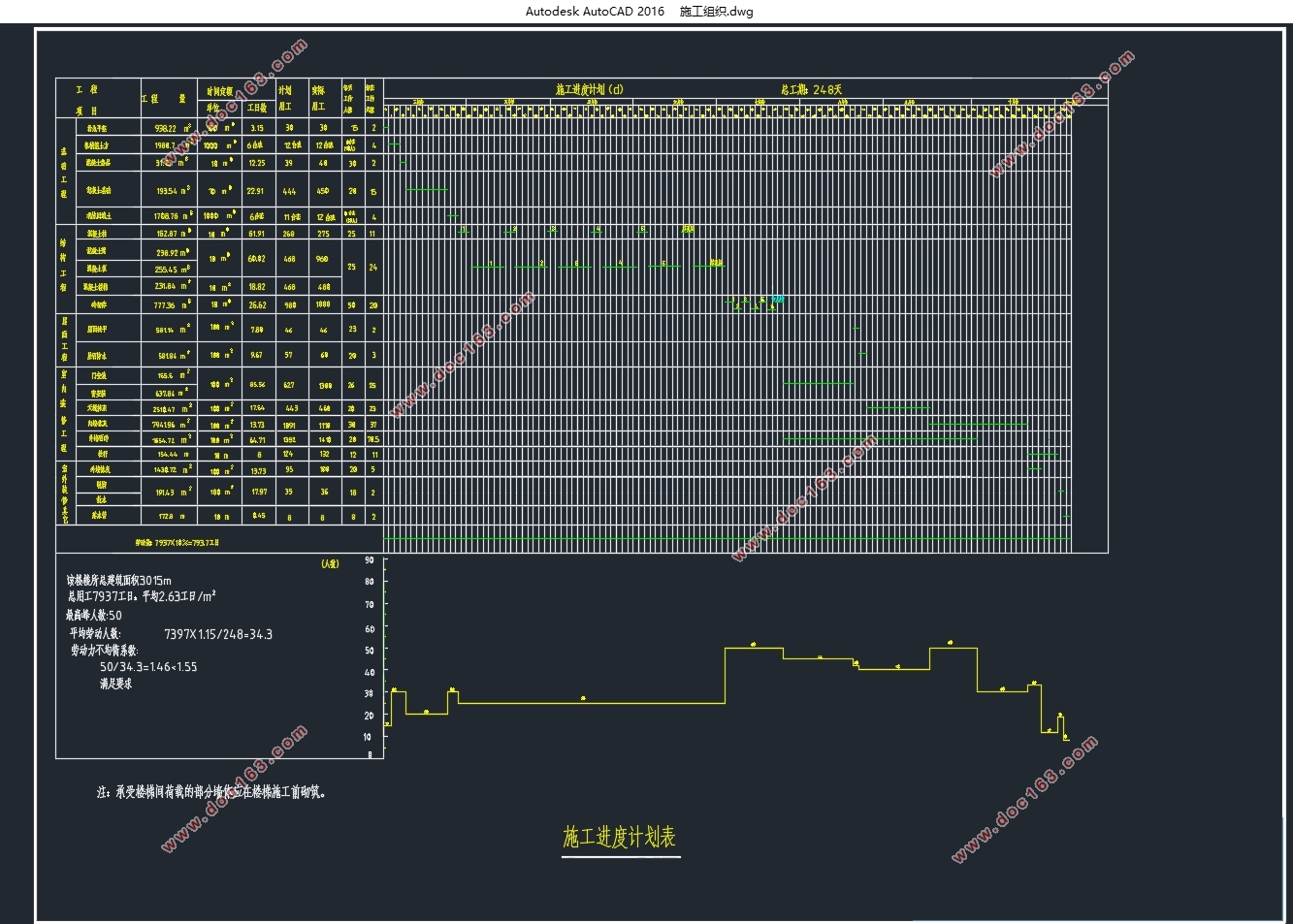Click the quantity cell 231.84 m²
The image size is (1293, 924).
172,286
